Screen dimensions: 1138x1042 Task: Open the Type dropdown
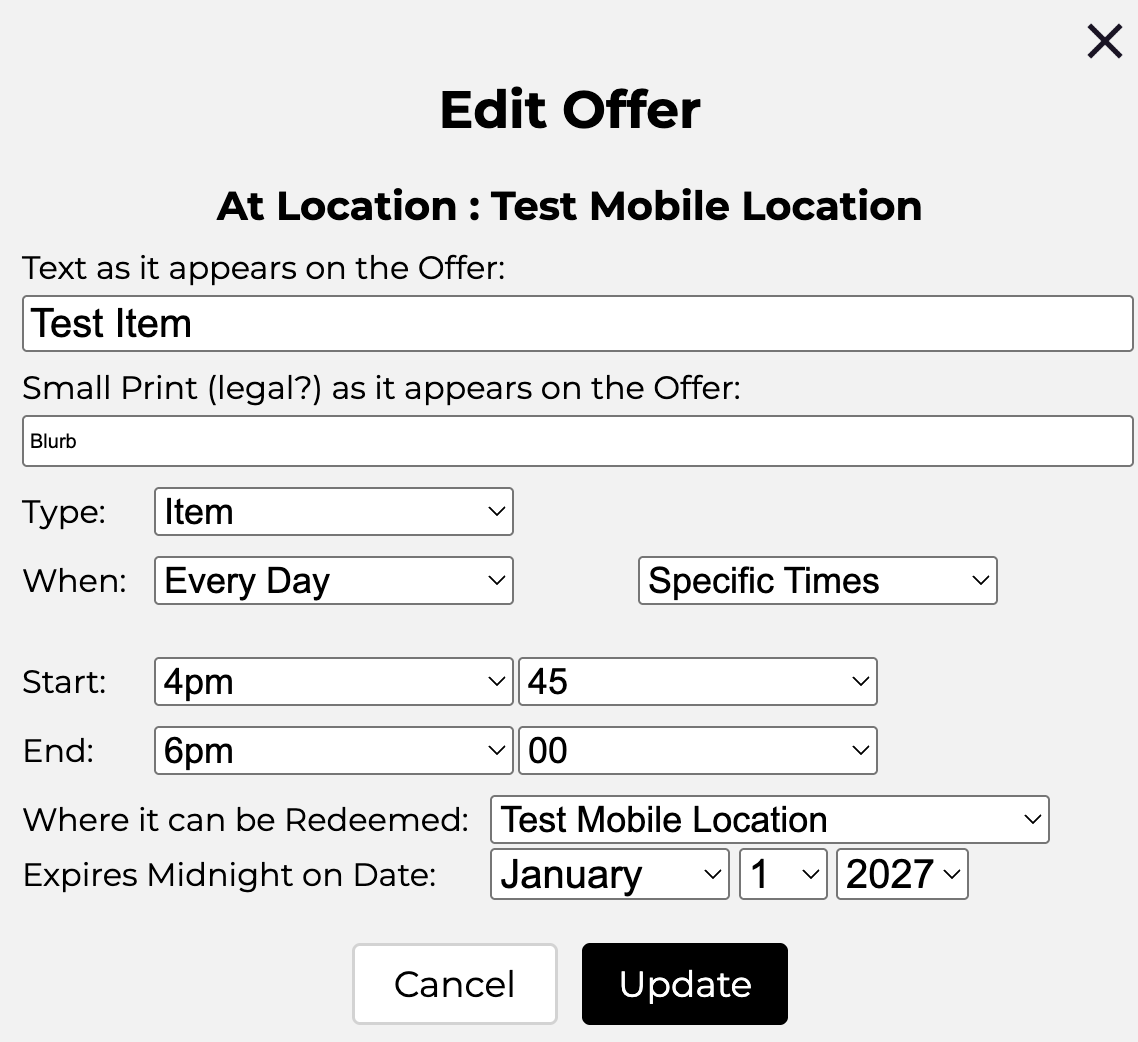pyautogui.click(x=333, y=512)
